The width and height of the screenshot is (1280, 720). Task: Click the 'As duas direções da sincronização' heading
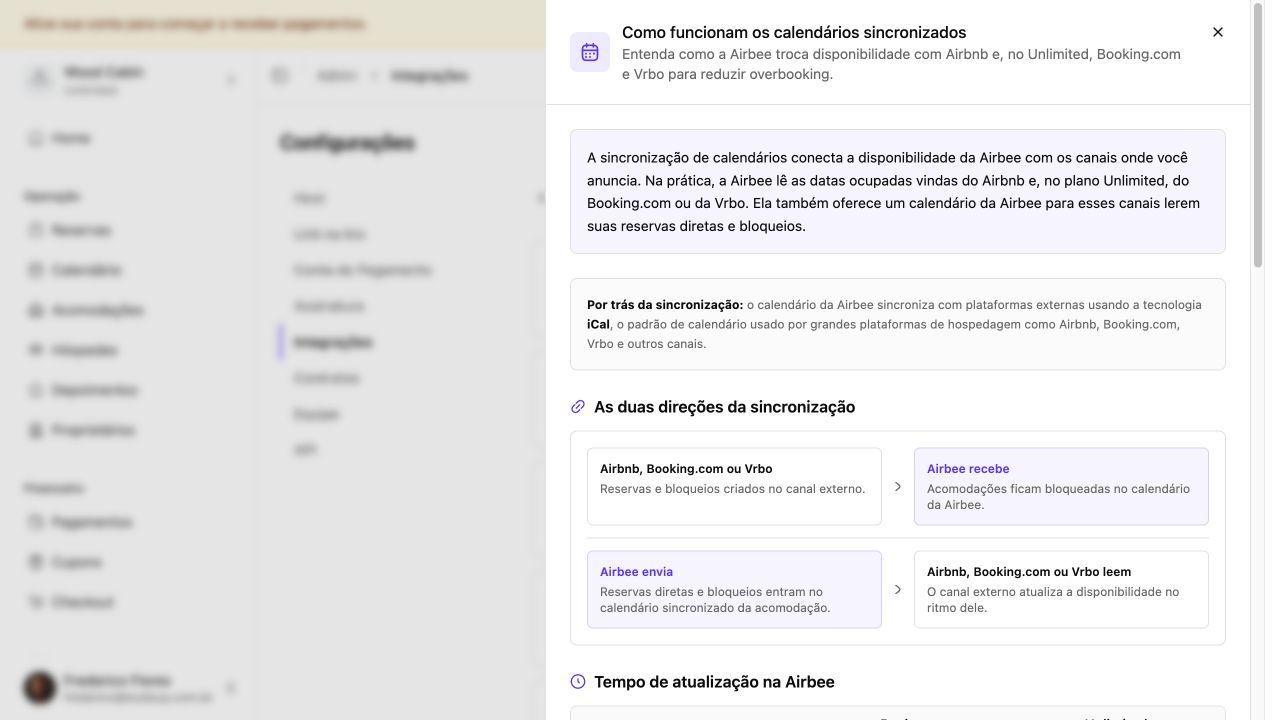tap(724, 407)
